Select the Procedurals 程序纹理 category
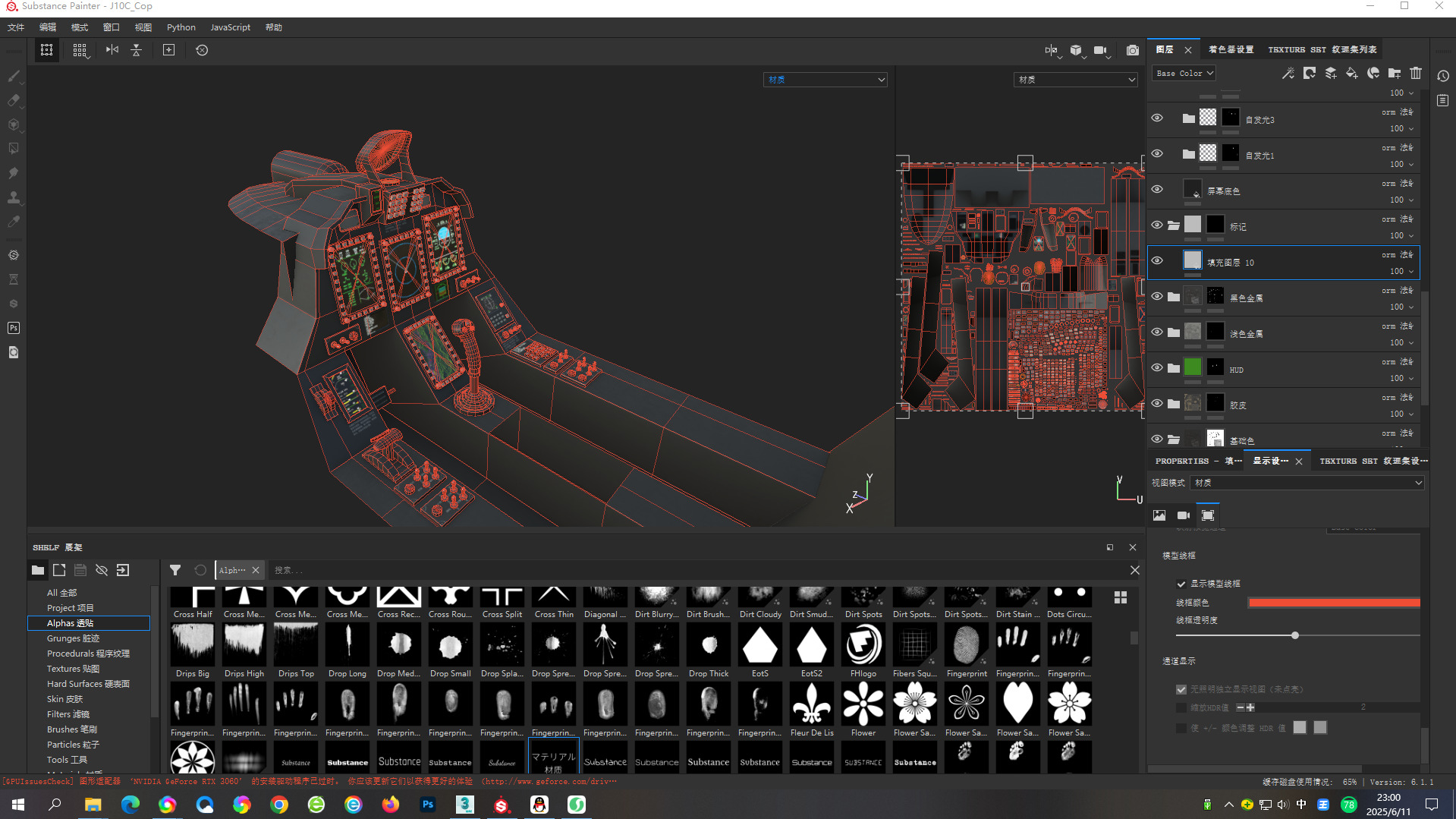The width and height of the screenshot is (1456, 819). pyautogui.click(x=89, y=654)
